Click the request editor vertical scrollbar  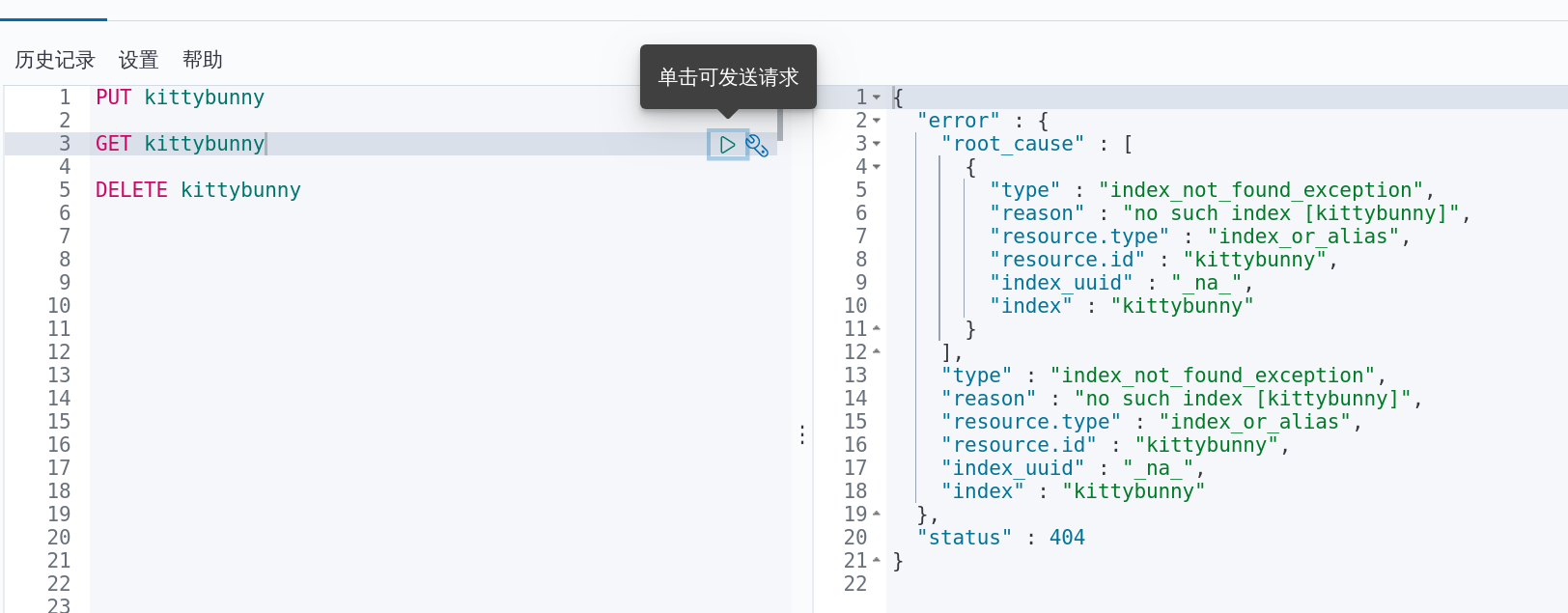(779, 124)
